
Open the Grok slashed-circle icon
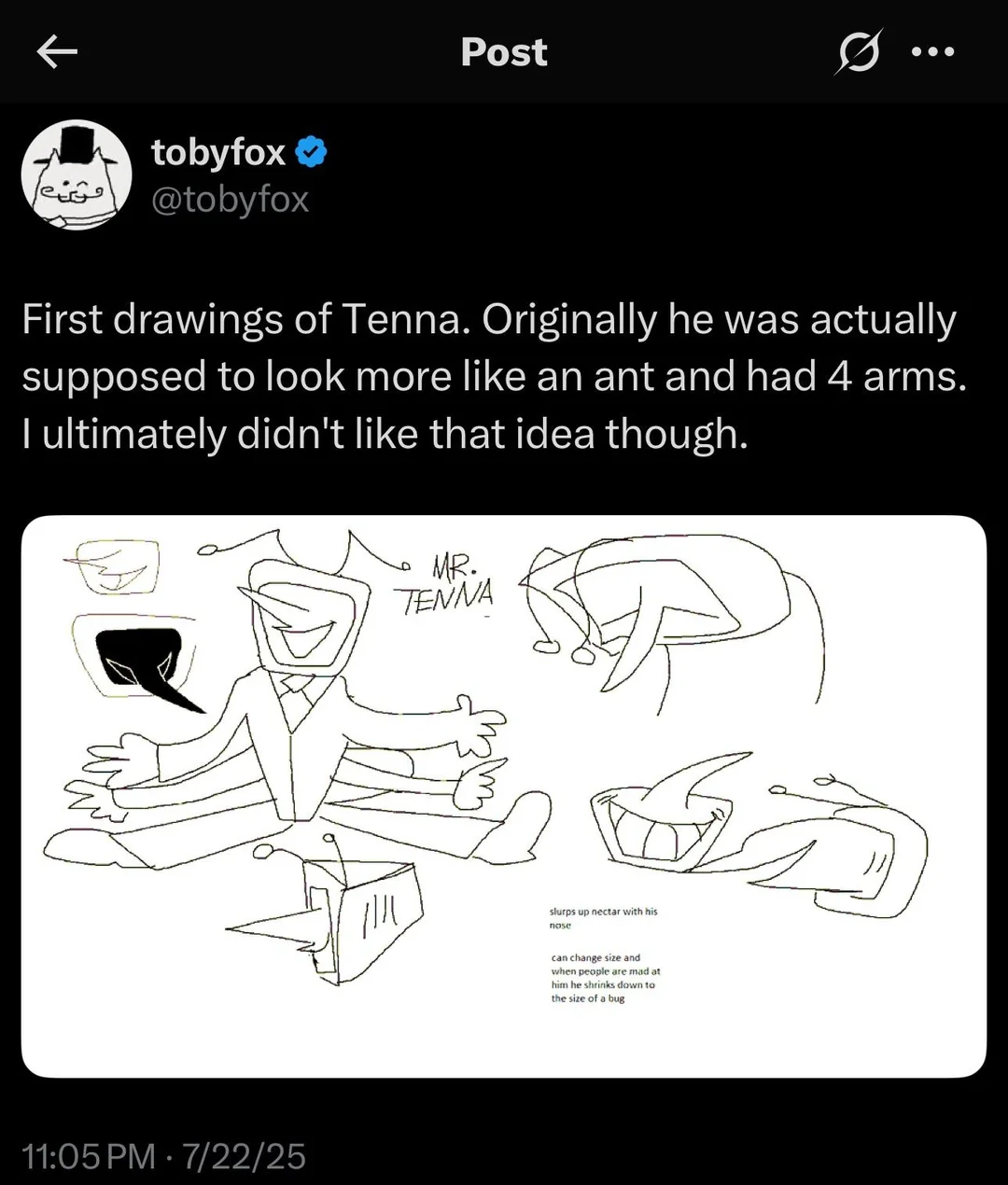click(857, 53)
